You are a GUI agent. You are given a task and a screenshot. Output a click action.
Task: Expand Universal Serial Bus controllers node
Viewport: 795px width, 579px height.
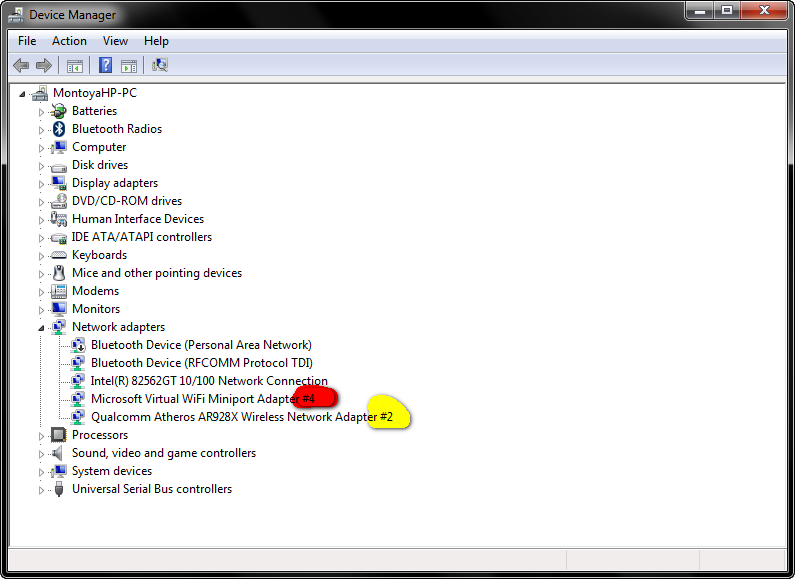point(41,490)
